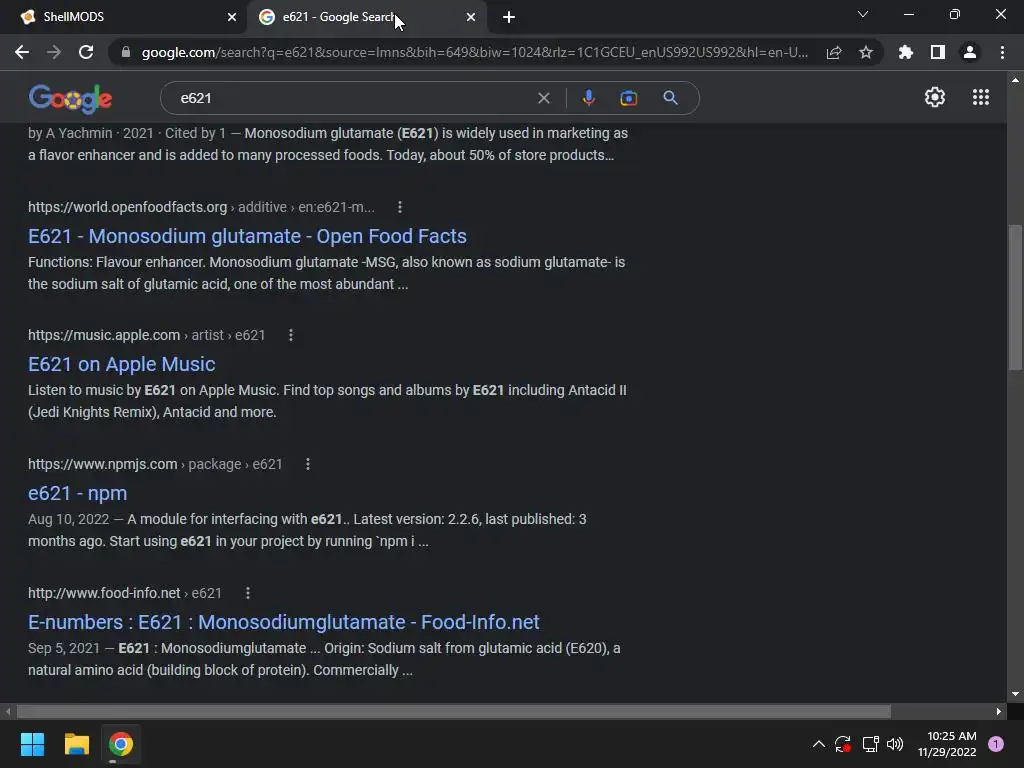This screenshot has height=768, width=1024.
Task: Close the ShellMODS tab
Action: pyautogui.click(x=232, y=17)
